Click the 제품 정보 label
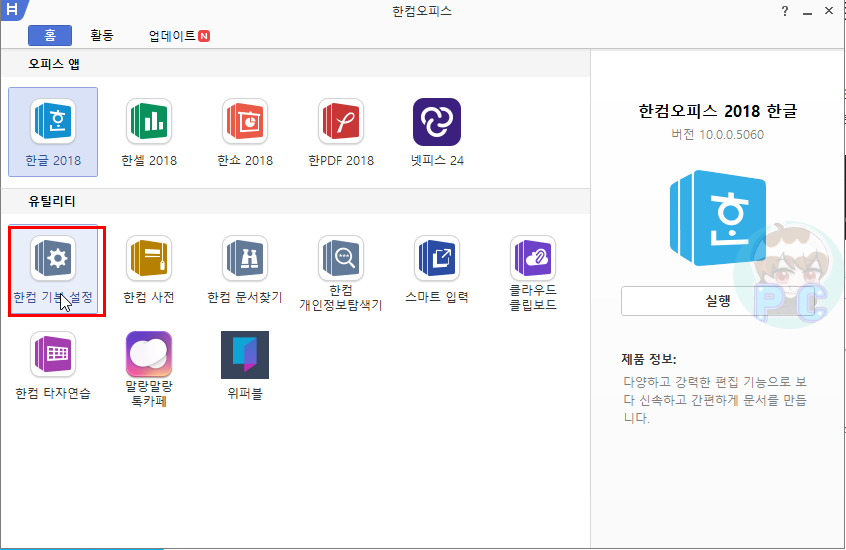Screen dimensions: 846x550 (649, 359)
